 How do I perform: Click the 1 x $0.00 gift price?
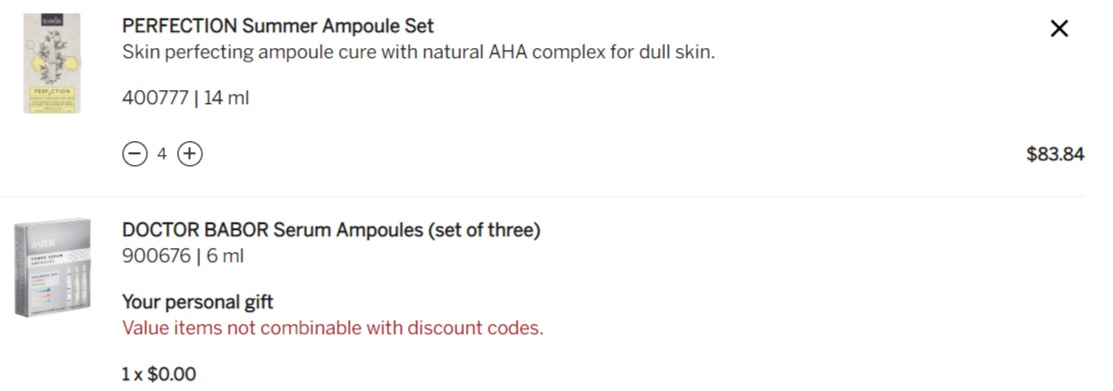159,374
